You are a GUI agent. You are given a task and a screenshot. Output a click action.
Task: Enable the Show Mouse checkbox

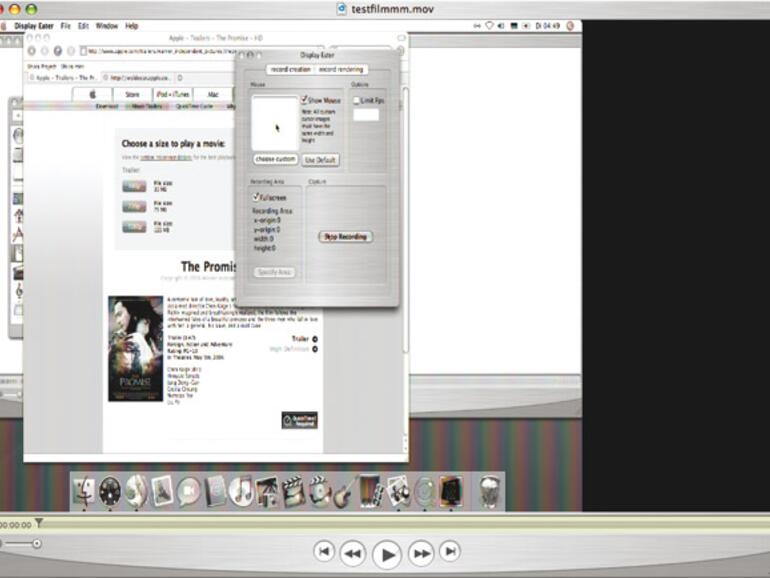304,100
